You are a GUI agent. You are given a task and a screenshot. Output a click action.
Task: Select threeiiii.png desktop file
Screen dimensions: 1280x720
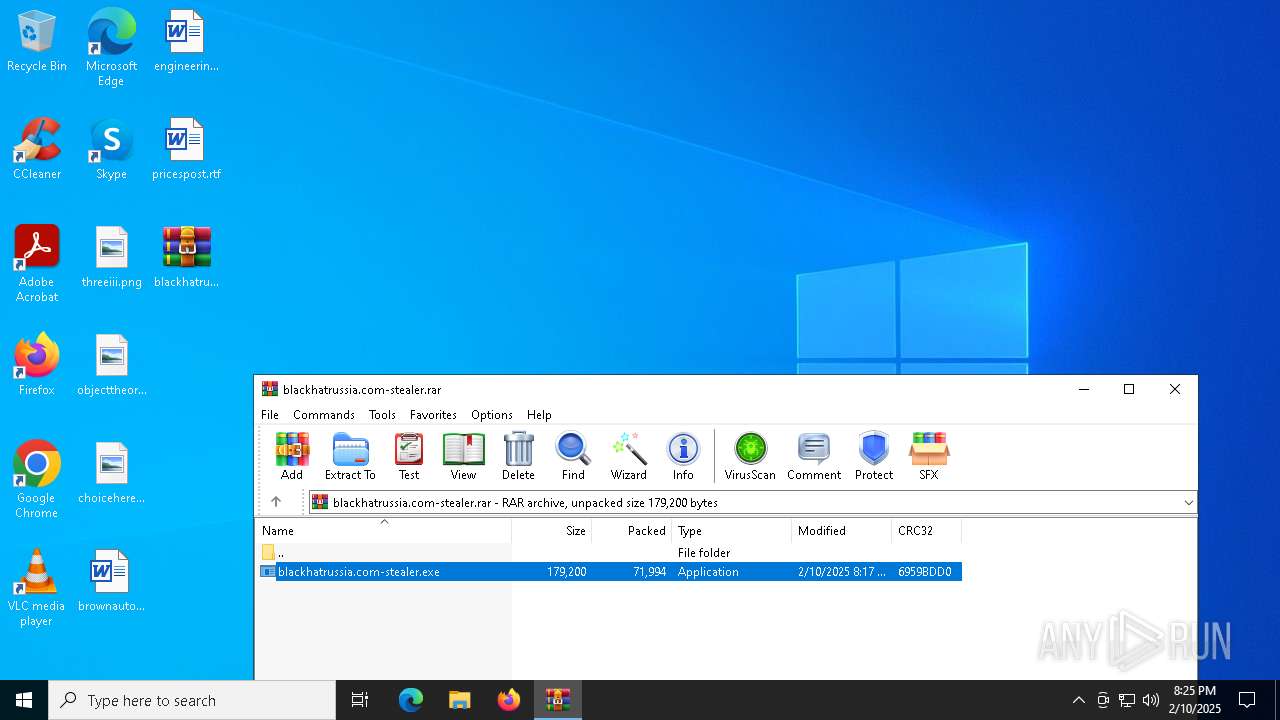tap(112, 258)
